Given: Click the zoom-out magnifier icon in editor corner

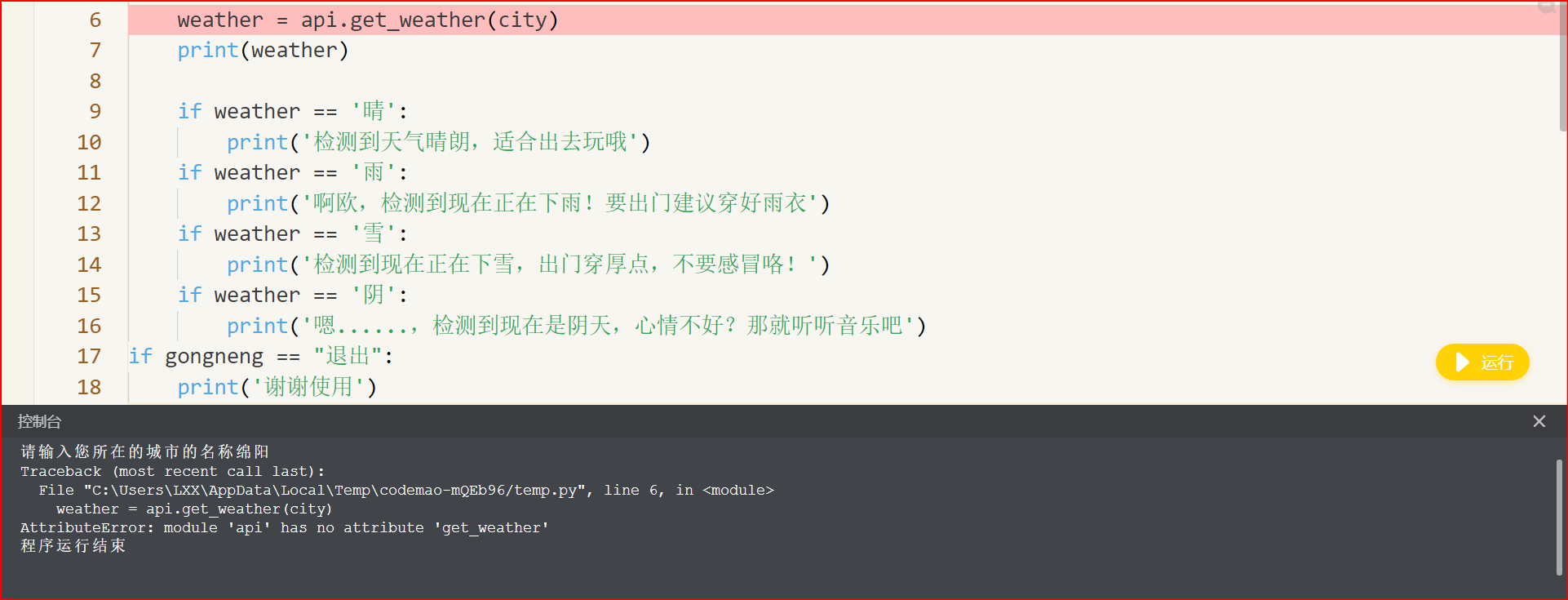Looking at the screenshot, I should (1546, 7).
